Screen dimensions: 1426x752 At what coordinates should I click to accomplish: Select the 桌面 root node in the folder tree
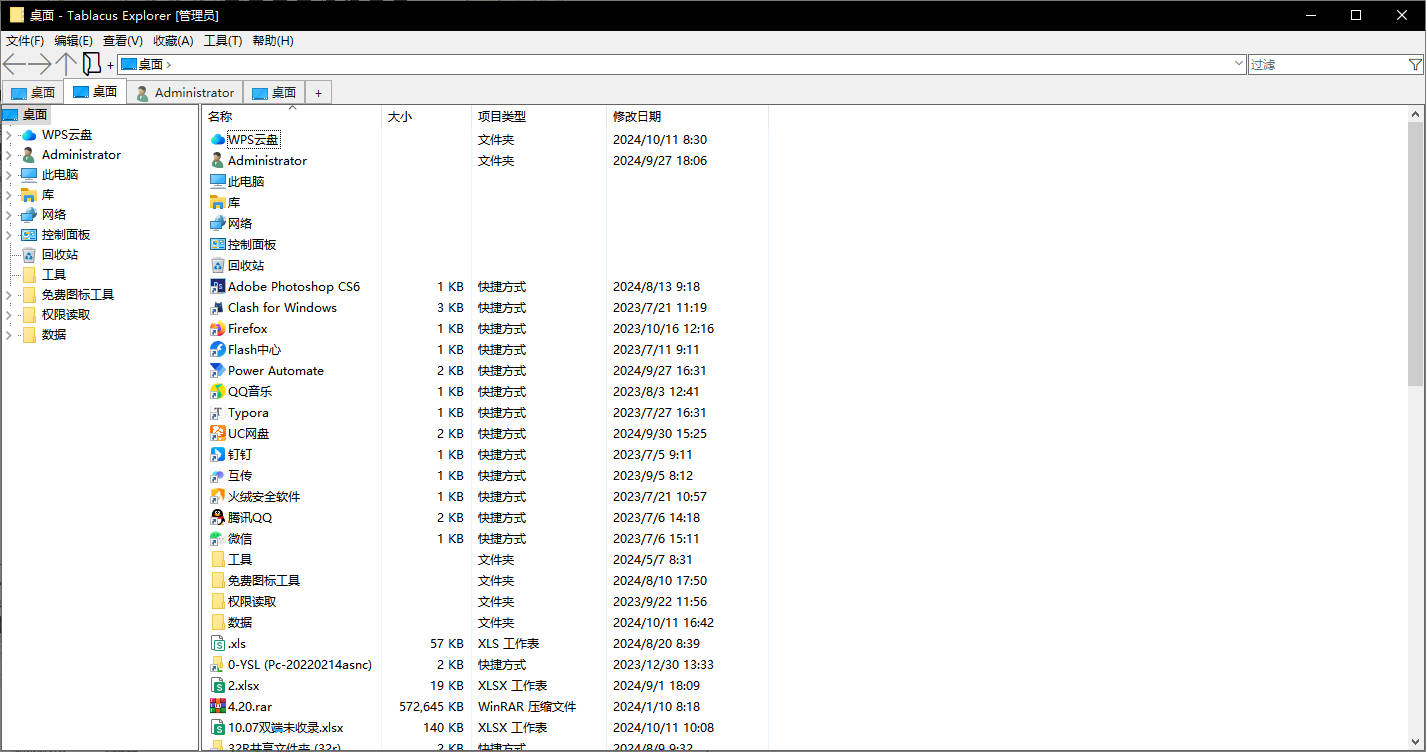(x=35, y=115)
